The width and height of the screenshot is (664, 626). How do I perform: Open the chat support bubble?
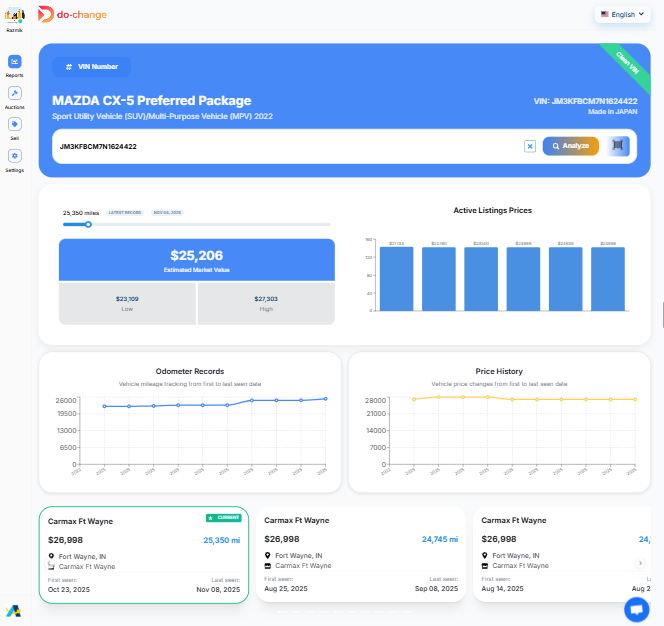(636, 608)
